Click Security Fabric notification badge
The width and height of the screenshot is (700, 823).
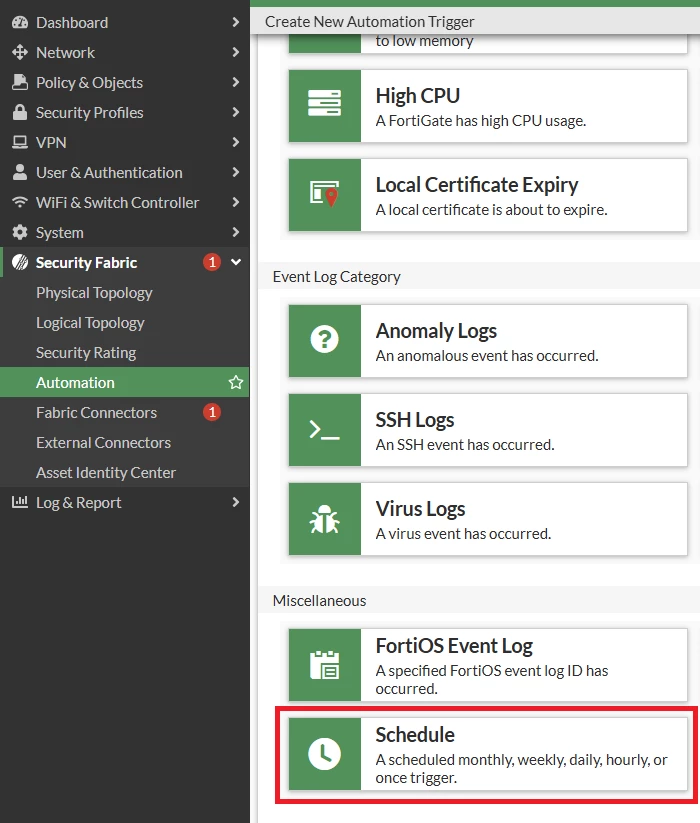click(x=212, y=262)
